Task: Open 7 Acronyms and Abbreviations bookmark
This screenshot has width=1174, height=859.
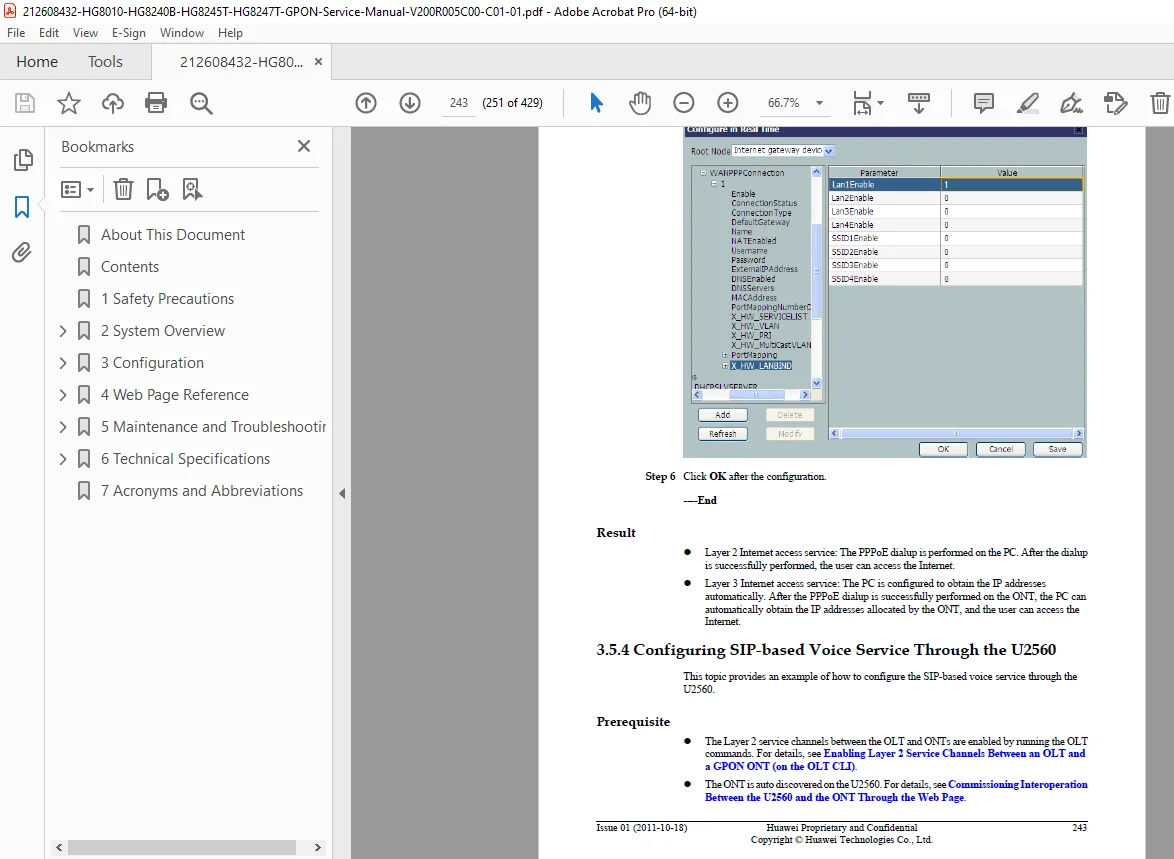Action: 201,491
